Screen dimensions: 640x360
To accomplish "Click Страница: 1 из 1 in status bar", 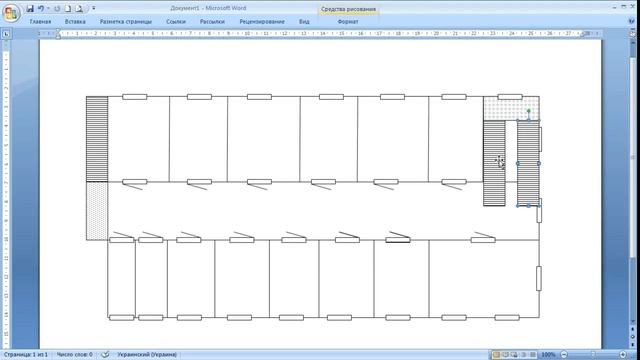I will point(26,355).
